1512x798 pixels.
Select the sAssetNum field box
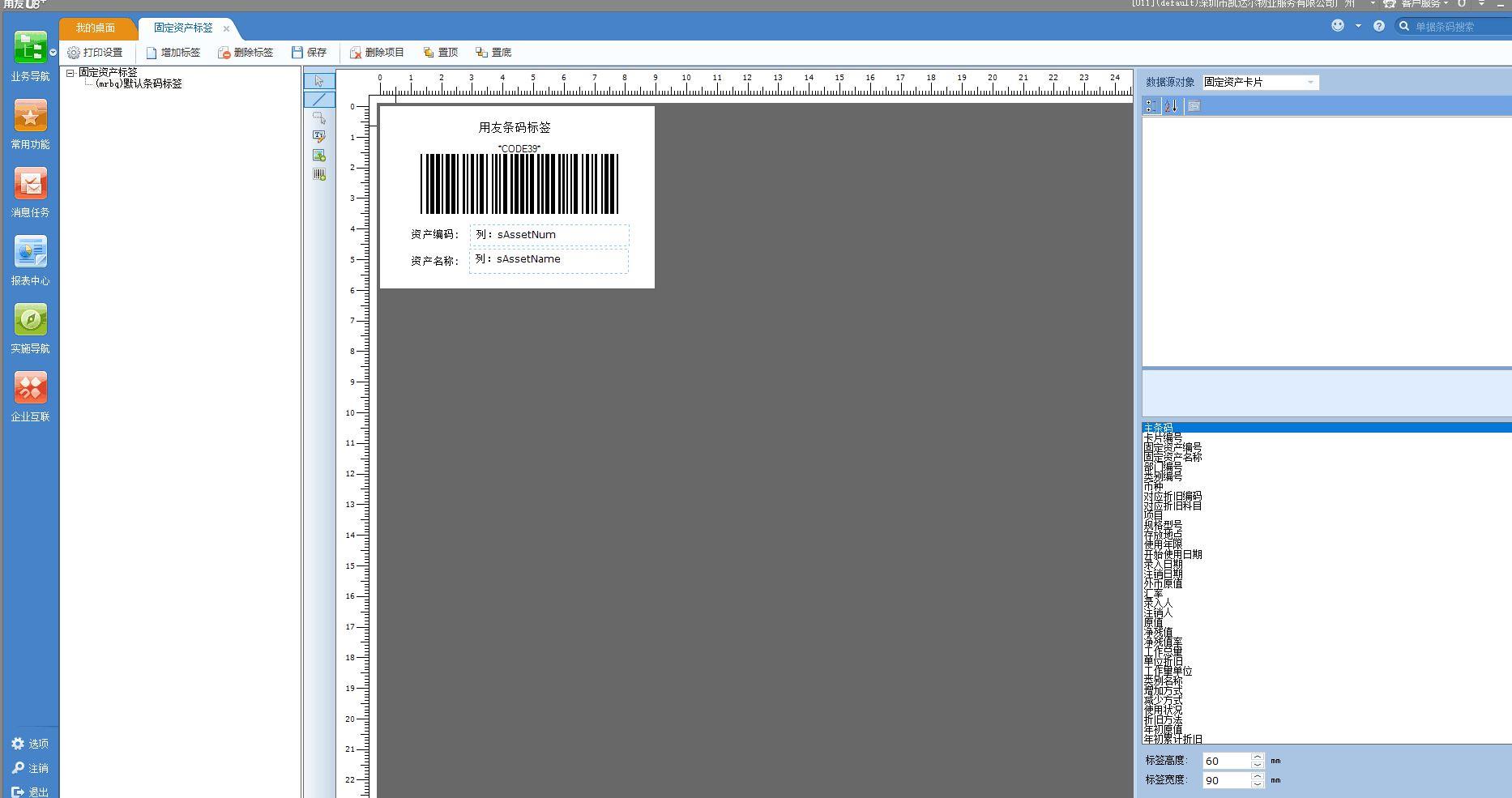[549, 235]
